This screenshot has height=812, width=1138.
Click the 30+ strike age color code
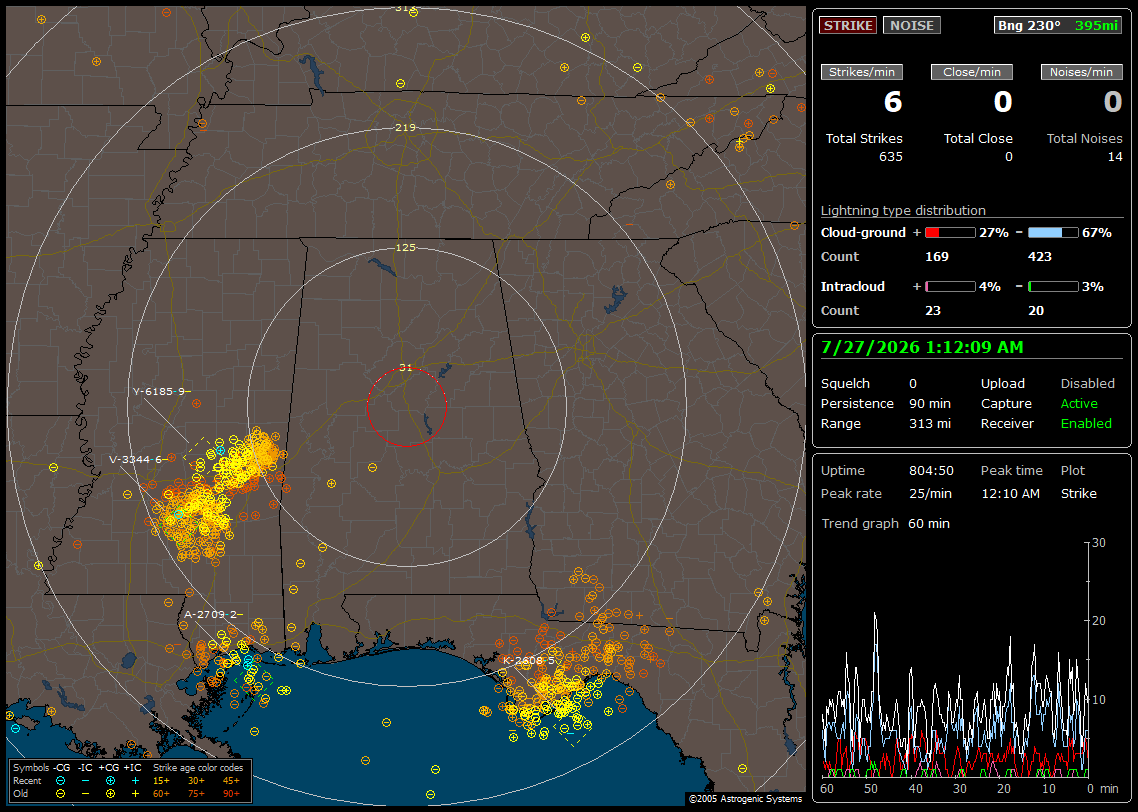click(x=196, y=781)
